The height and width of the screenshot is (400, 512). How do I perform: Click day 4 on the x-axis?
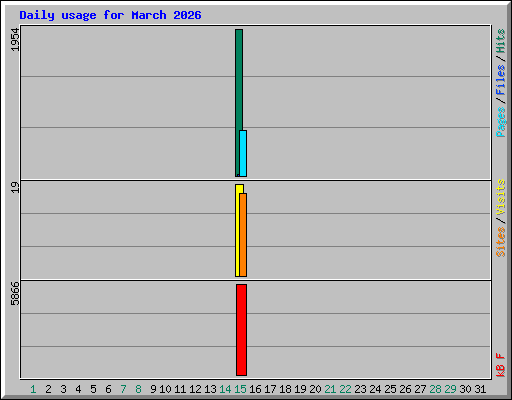pos(78,389)
